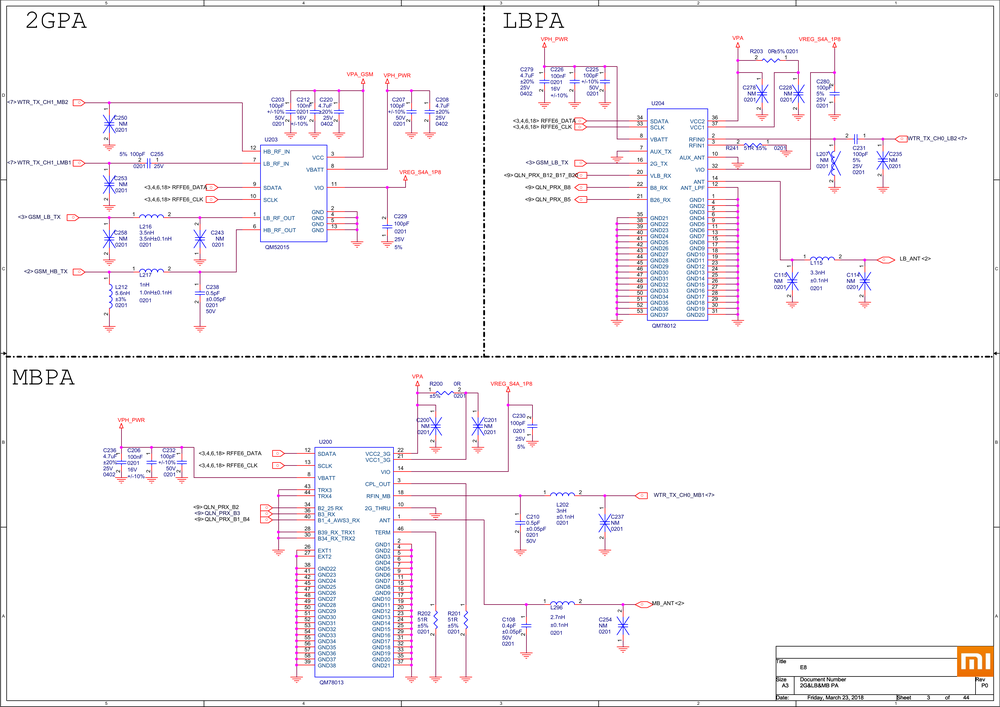Select the U200 reference designator
The height and width of the screenshot is (707, 1000).
coord(325,442)
